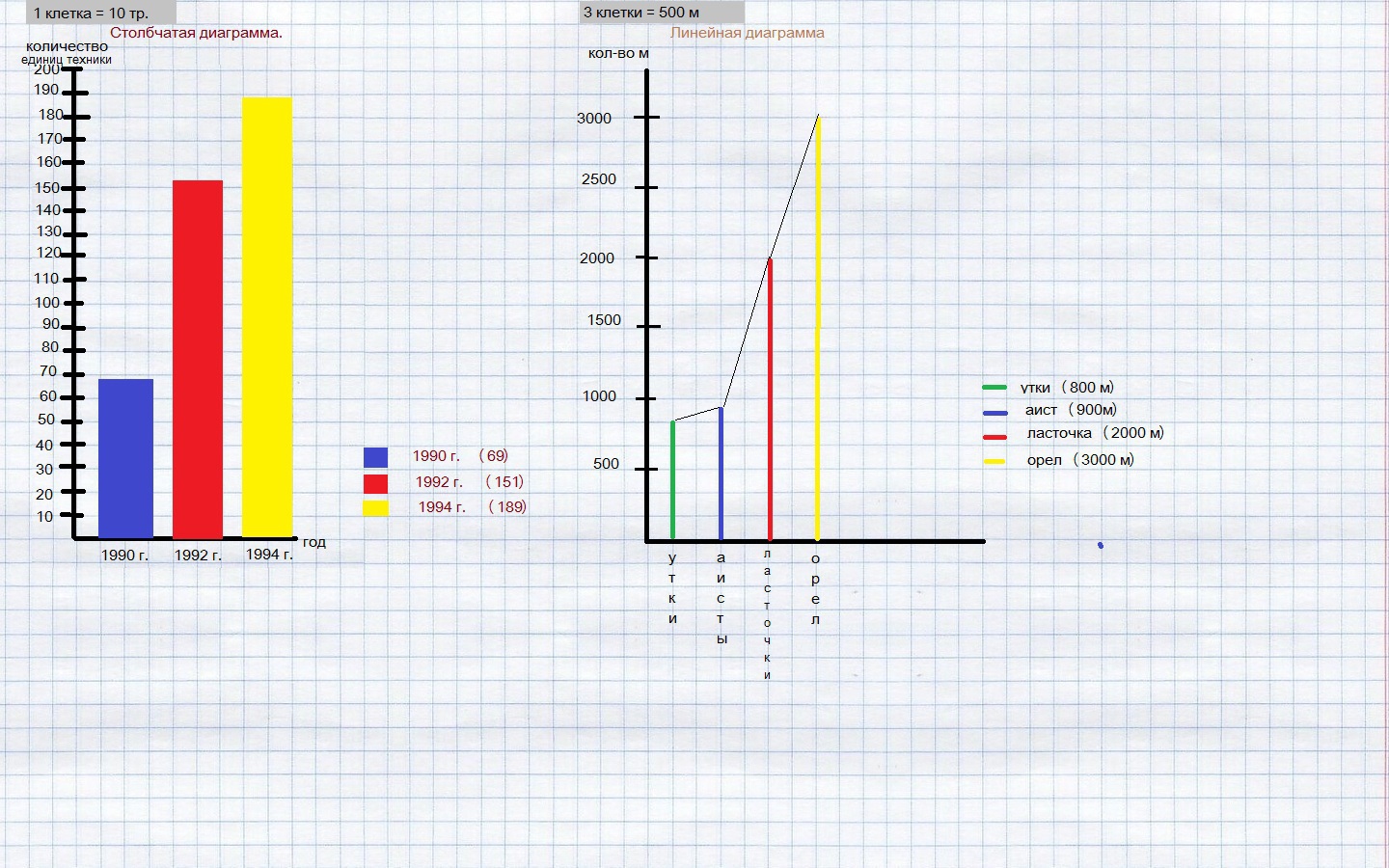Click the small blue dot right of the line chart axis

point(1101,546)
